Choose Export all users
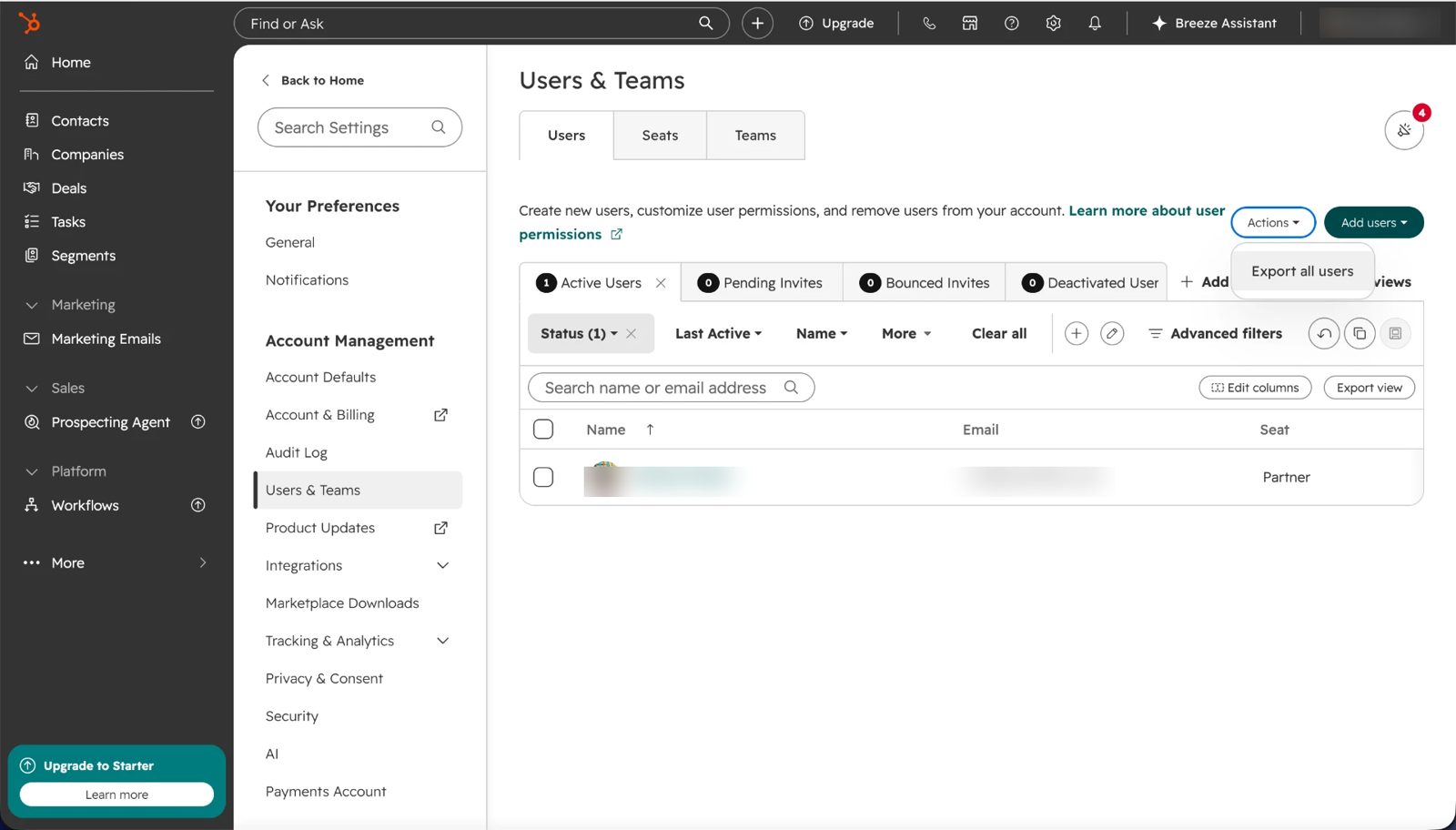This screenshot has height=830, width=1456. (1302, 271)
